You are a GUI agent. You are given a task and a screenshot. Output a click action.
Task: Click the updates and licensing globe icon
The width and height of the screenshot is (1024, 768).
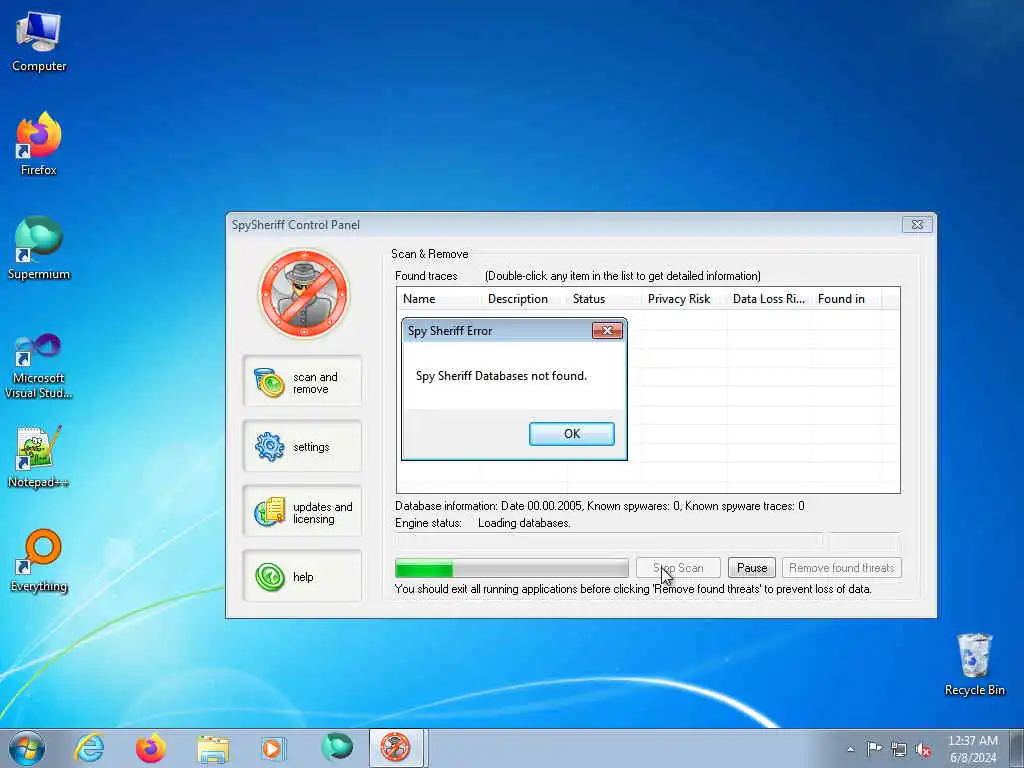[270, 512]
